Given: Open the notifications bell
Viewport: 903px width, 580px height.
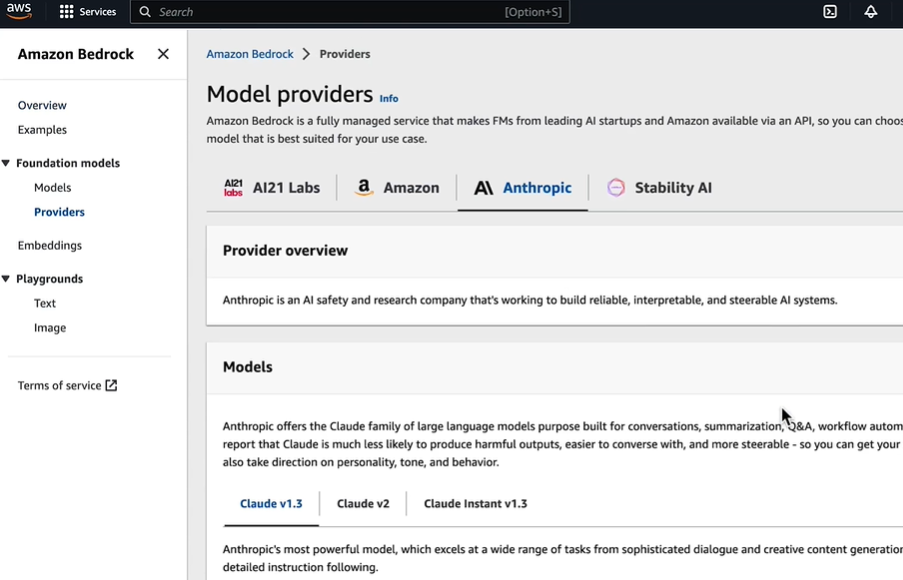Looking at the screenshot, I should (x=871, y=12).
